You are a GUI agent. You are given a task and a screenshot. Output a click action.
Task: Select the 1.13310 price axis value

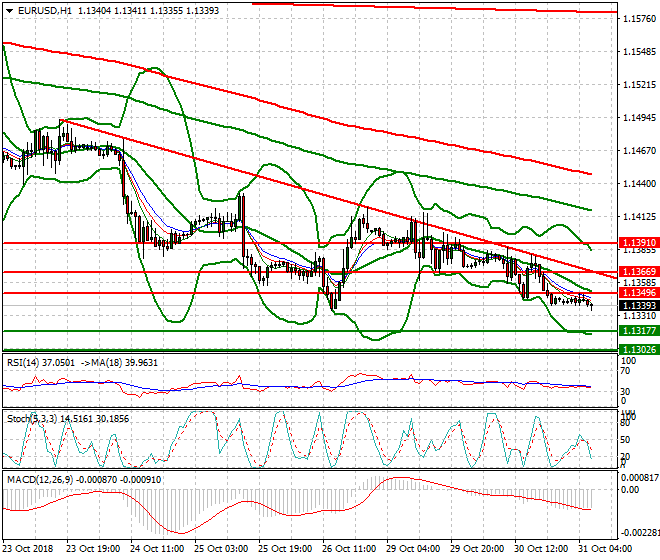639,316
